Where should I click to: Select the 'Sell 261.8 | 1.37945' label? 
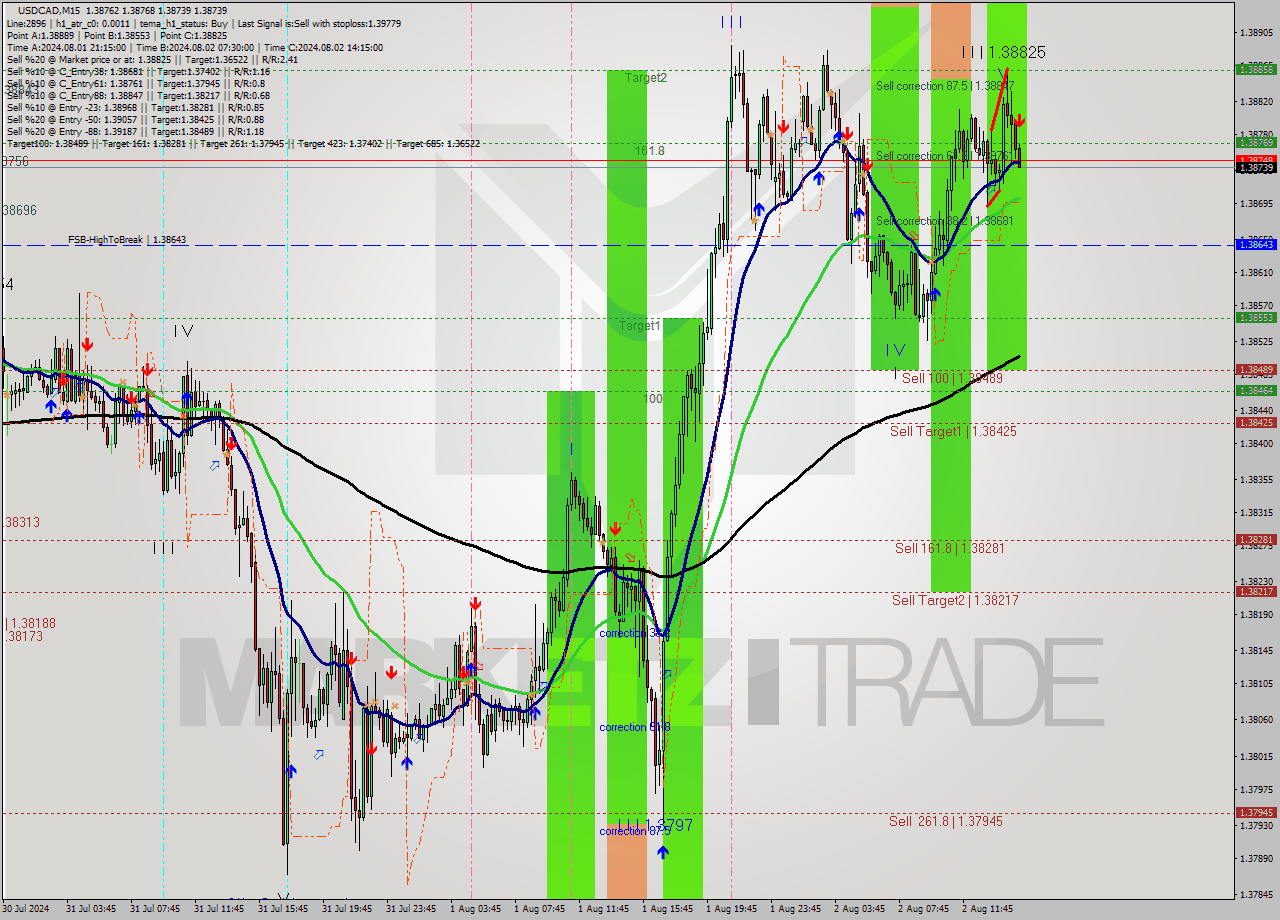(946, 821)
